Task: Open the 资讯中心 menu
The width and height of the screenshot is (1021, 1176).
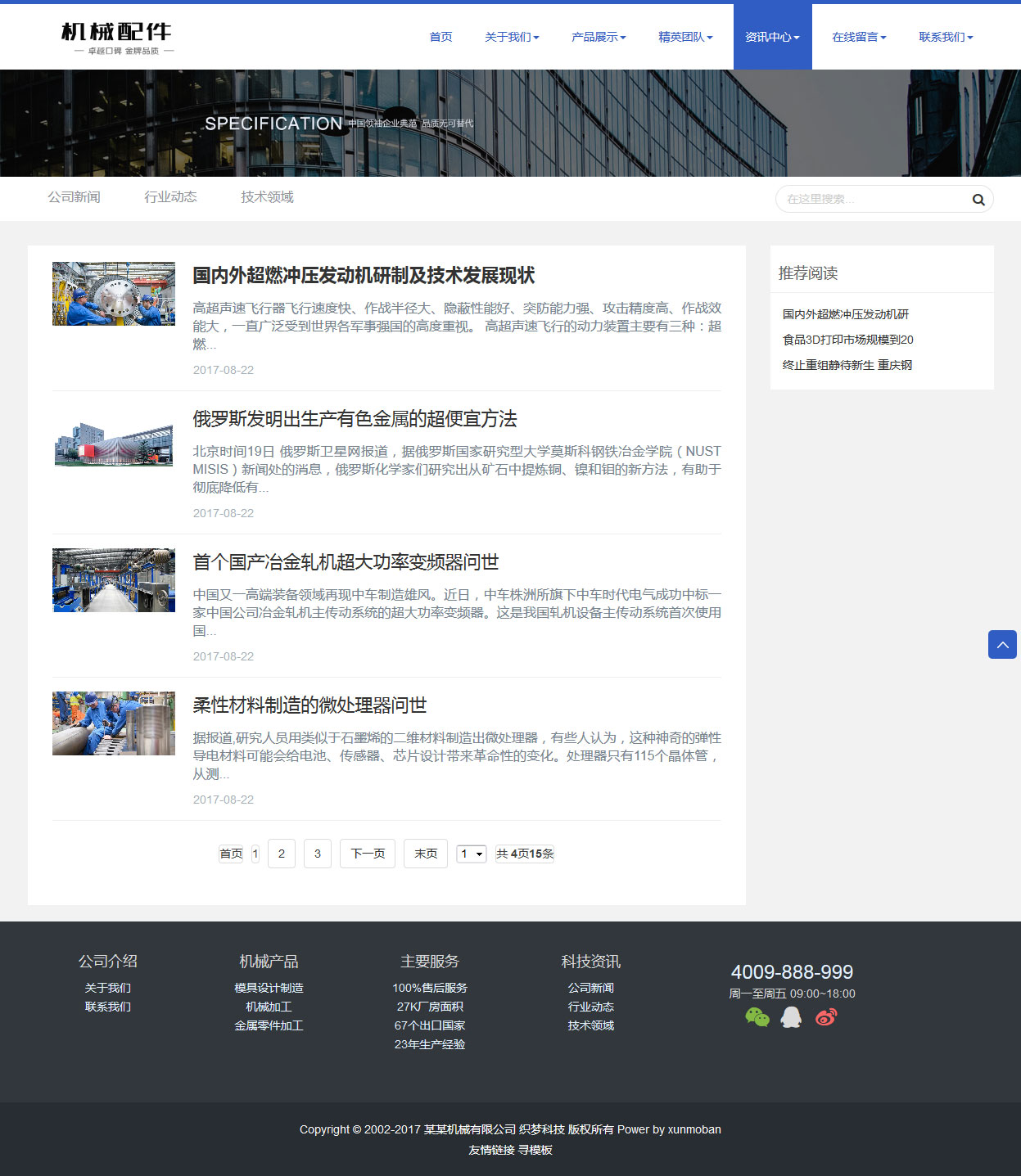Action: pyautogui.click(x=772, y=37)
